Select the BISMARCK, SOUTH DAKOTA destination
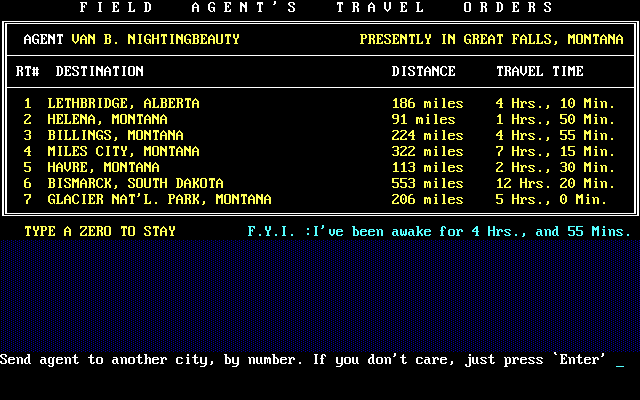 coord(136,183)
